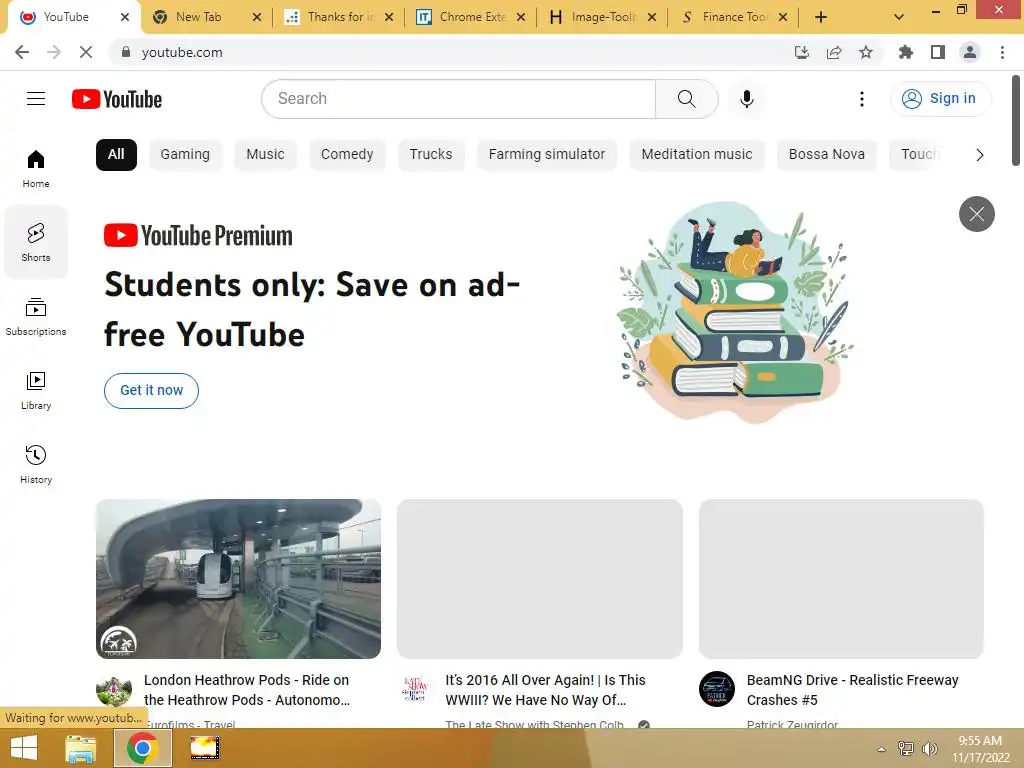Select the Comedy filter chip
The height and width of the screenshot is (768, 1024).
[347, 155]
